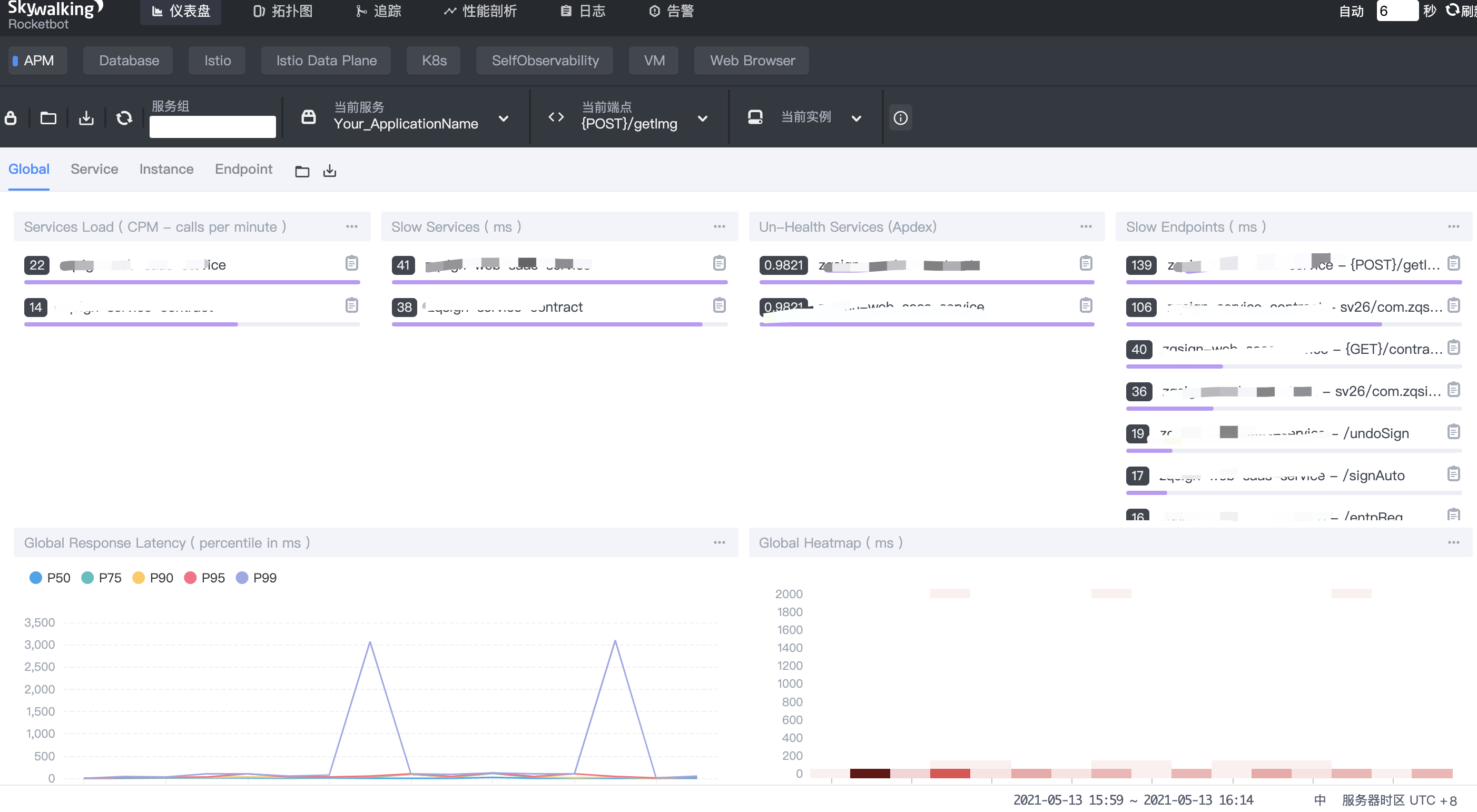Click the folder import icon in toolbar

pyautogui.click(x=48, y=118)
